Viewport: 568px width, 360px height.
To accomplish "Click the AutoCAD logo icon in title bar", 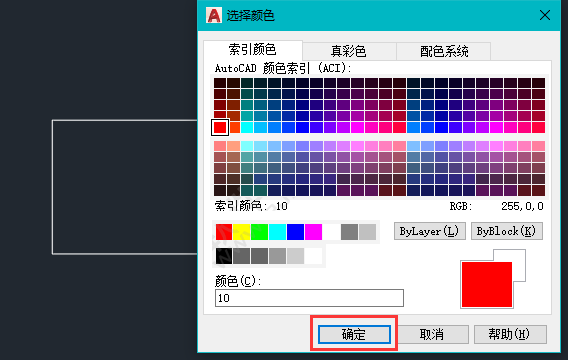I will (x=214, y=15).
